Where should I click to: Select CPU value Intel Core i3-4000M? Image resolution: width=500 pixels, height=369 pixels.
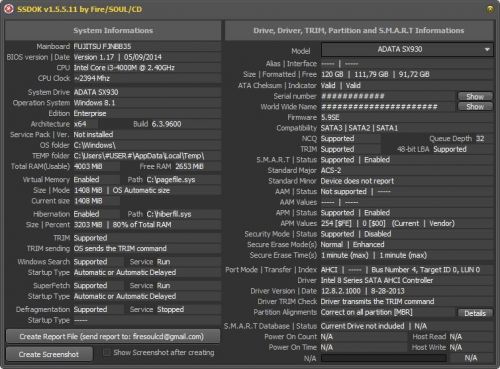tap(124, 68)
